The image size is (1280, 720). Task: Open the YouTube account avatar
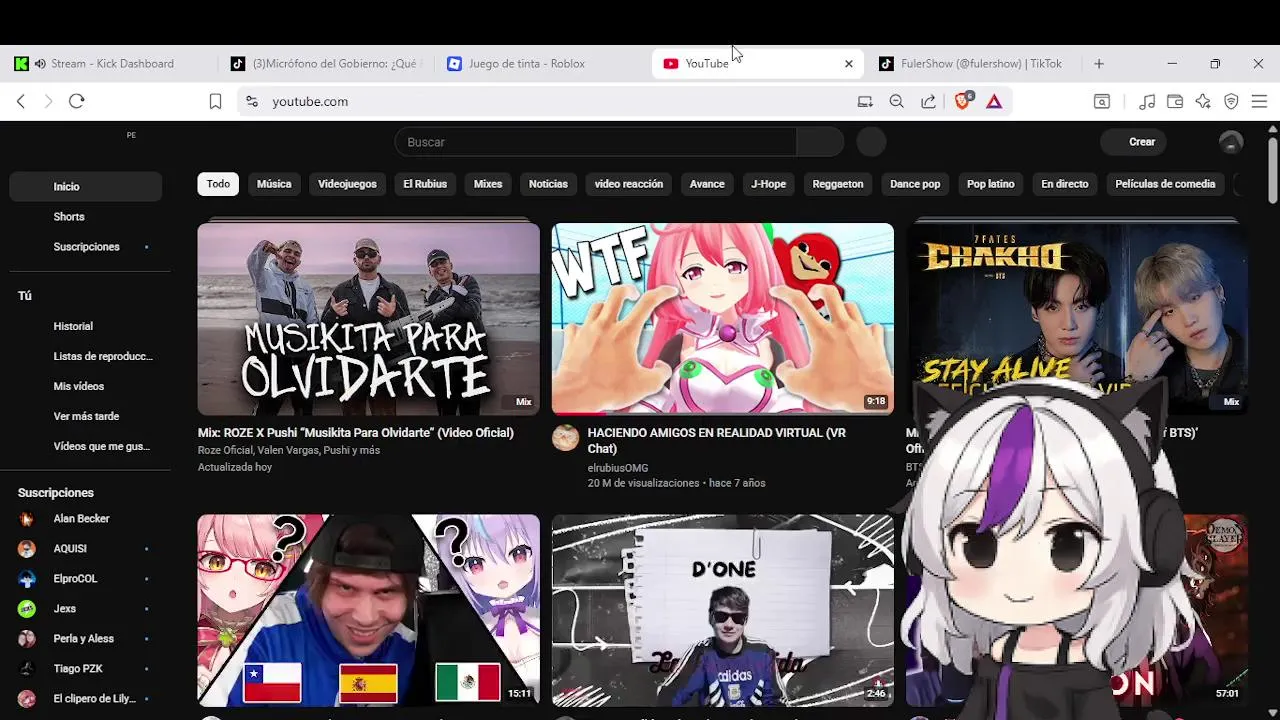click(x=1231, y=142)
